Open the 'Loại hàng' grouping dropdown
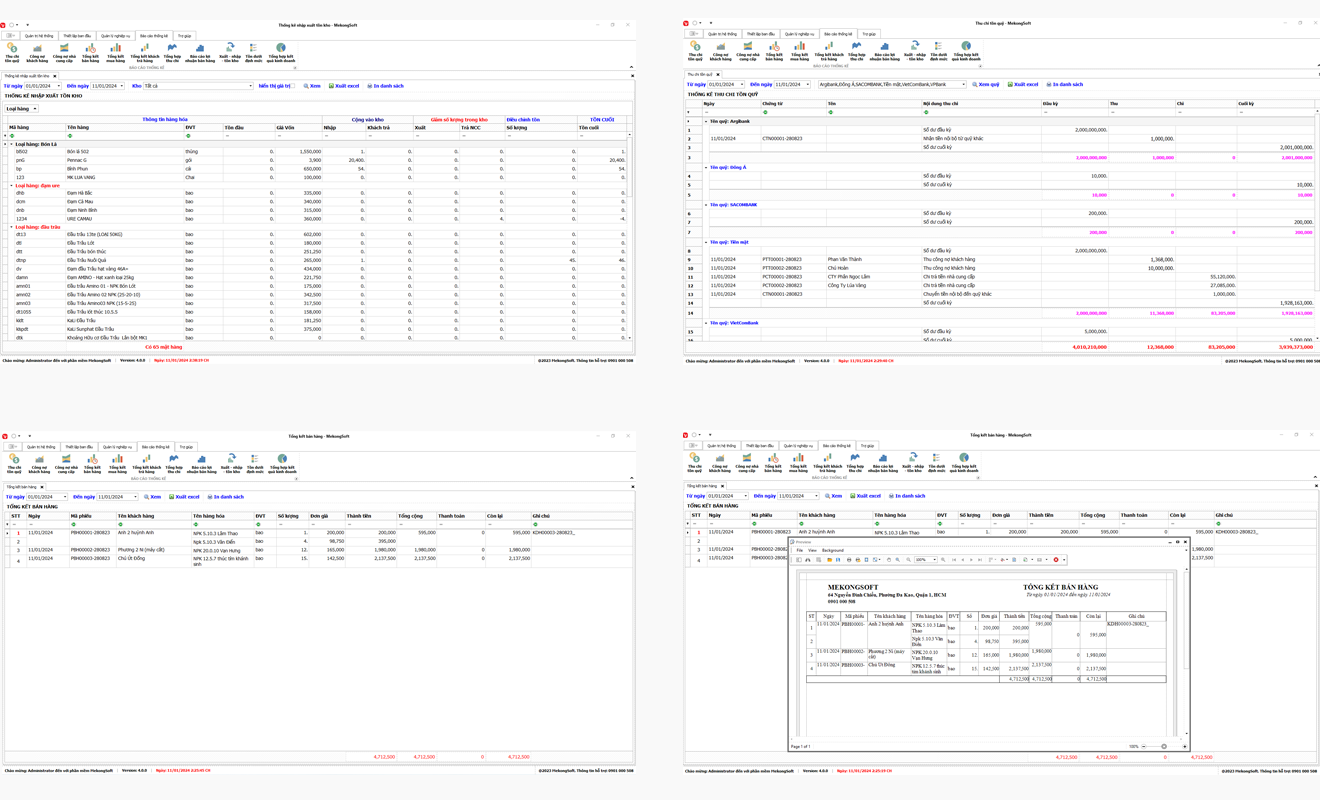This screenshot has height=800, width=1320. [x=34, y=108]
